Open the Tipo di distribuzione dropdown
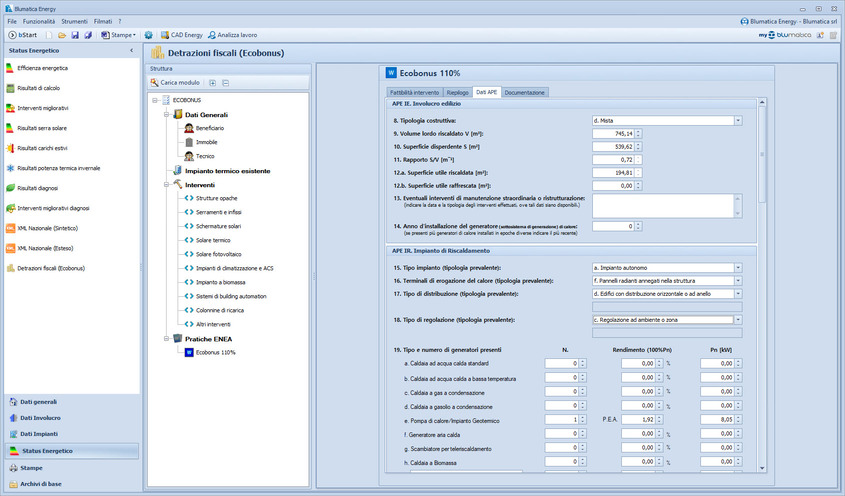845x496 pixels. [738, 294]
